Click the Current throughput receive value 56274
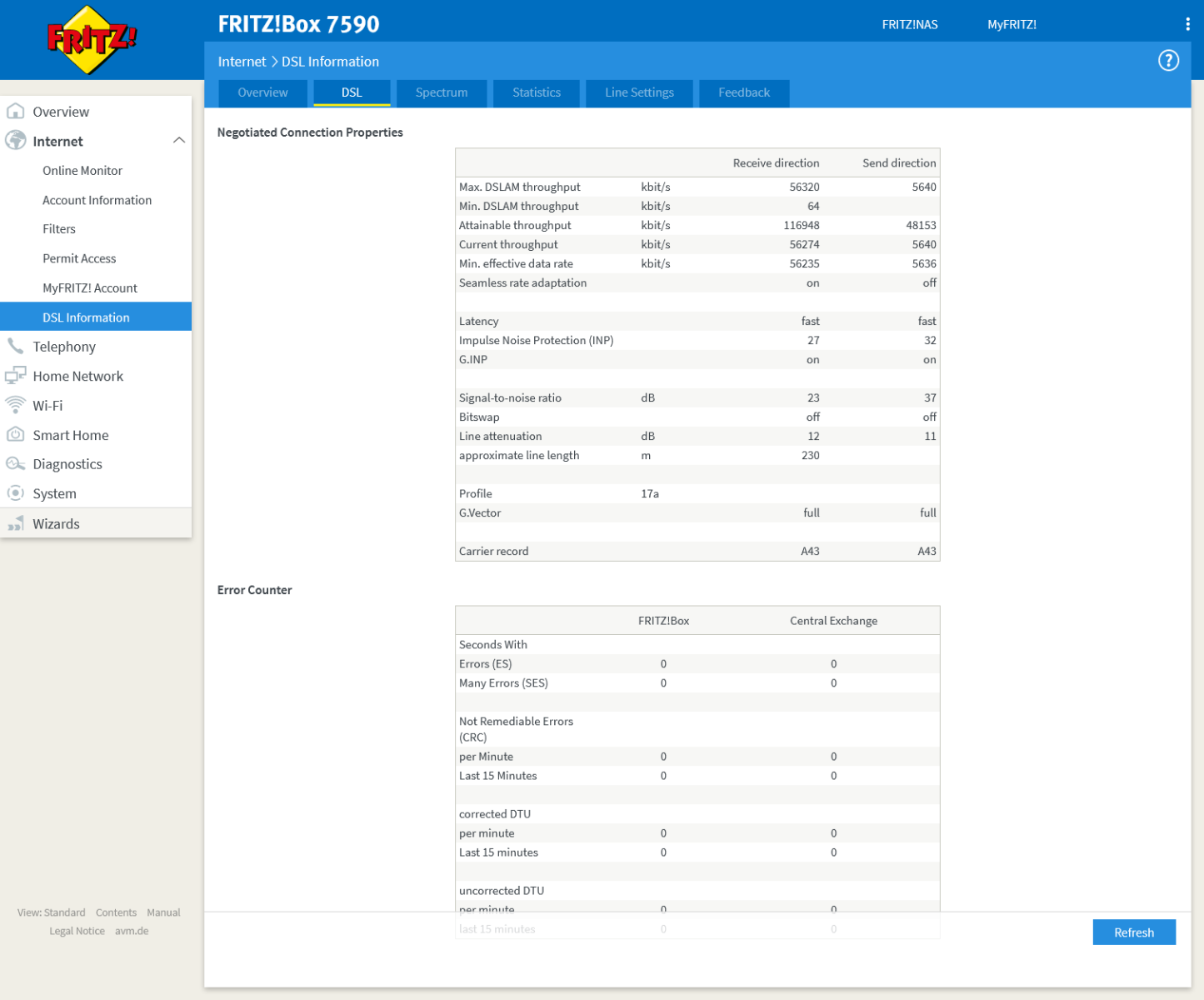This screenshot has height=1000, width=1204. [804, 244]
